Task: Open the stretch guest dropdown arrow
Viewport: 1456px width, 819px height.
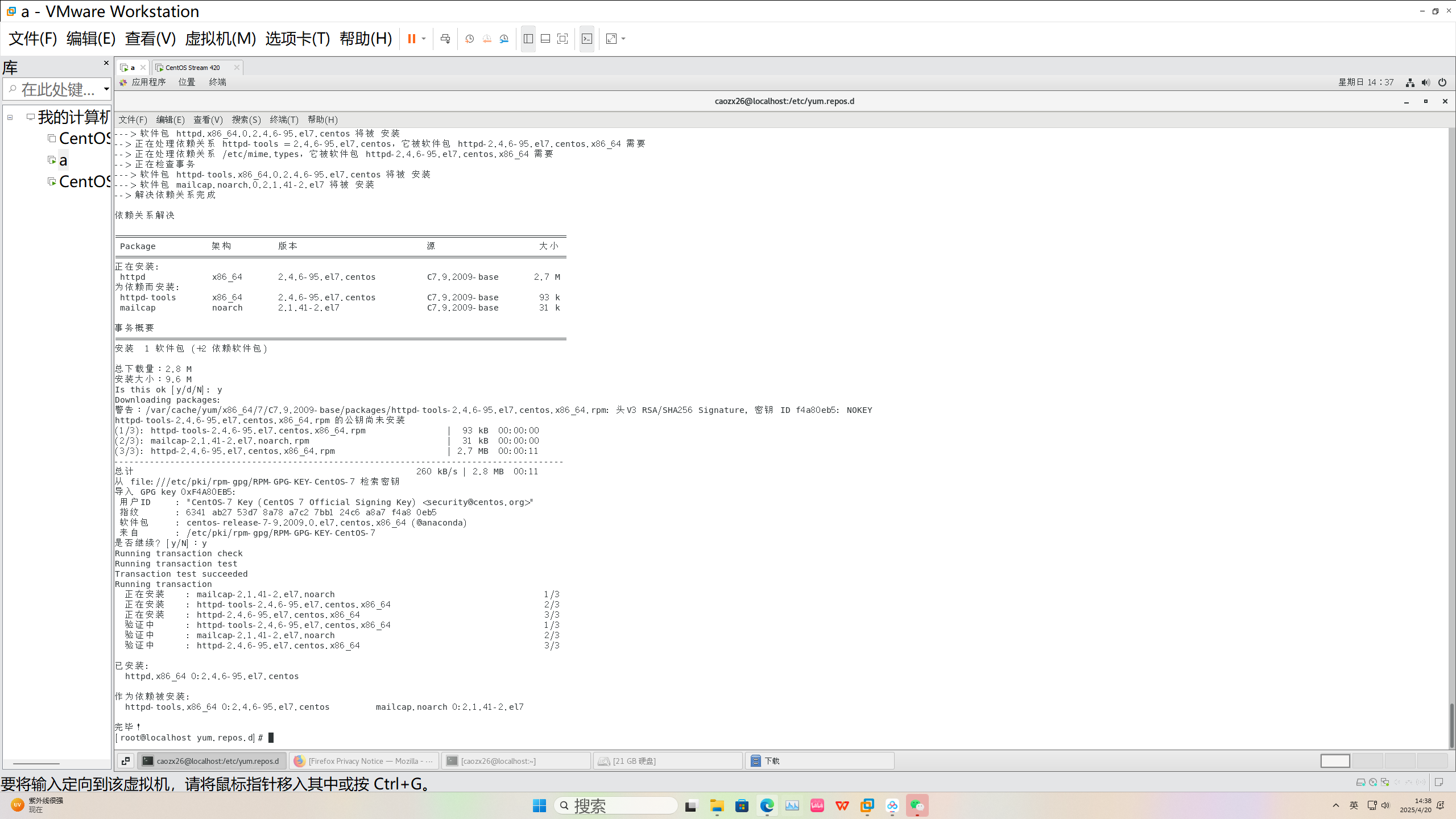Action: 624,39
